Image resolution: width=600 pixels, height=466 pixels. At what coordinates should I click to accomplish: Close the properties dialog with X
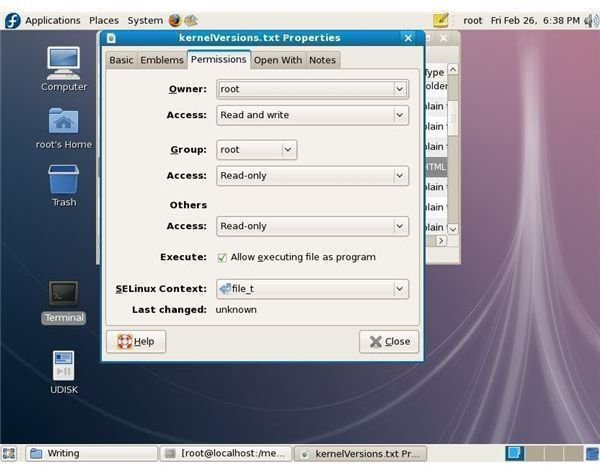(x=408, y=38)
